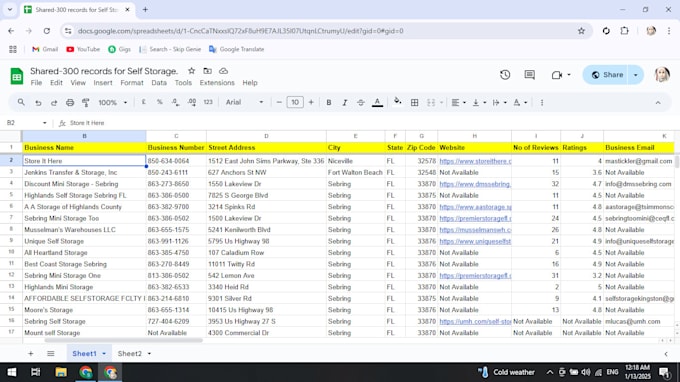Open the Gmail bookmark

click(45, 49)
